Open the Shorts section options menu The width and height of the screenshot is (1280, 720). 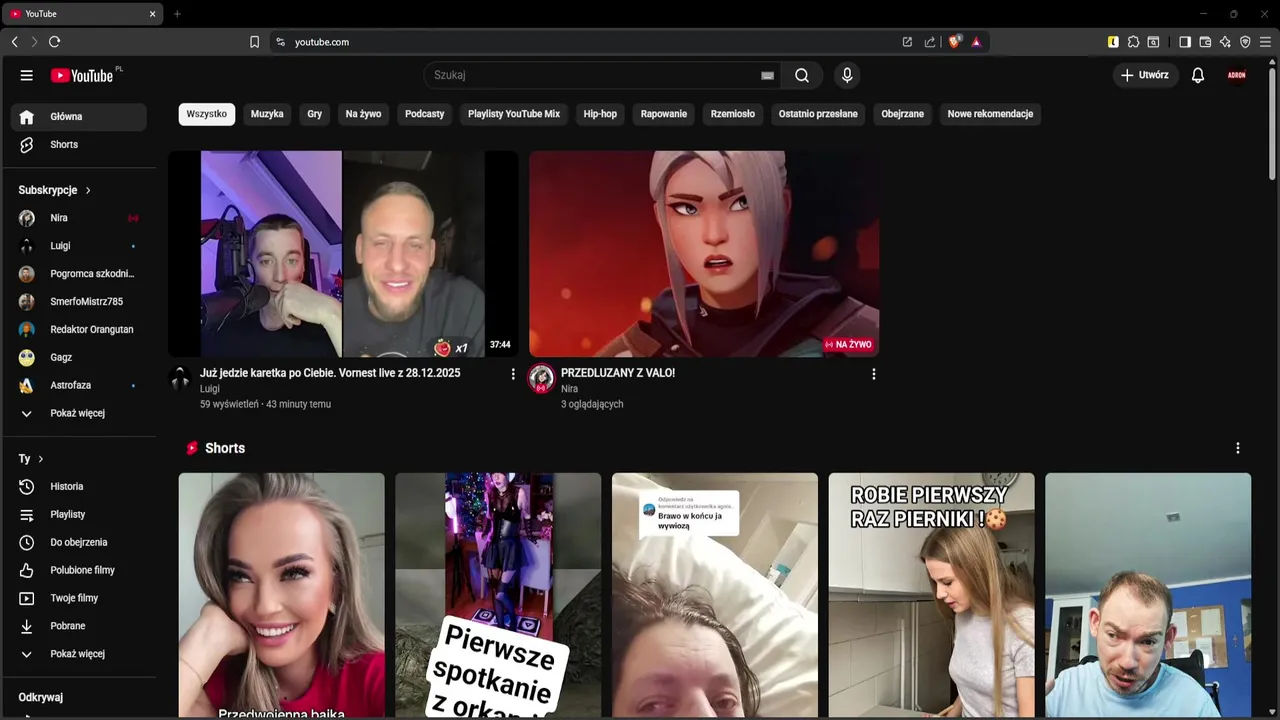click(x=1237, y=448)
